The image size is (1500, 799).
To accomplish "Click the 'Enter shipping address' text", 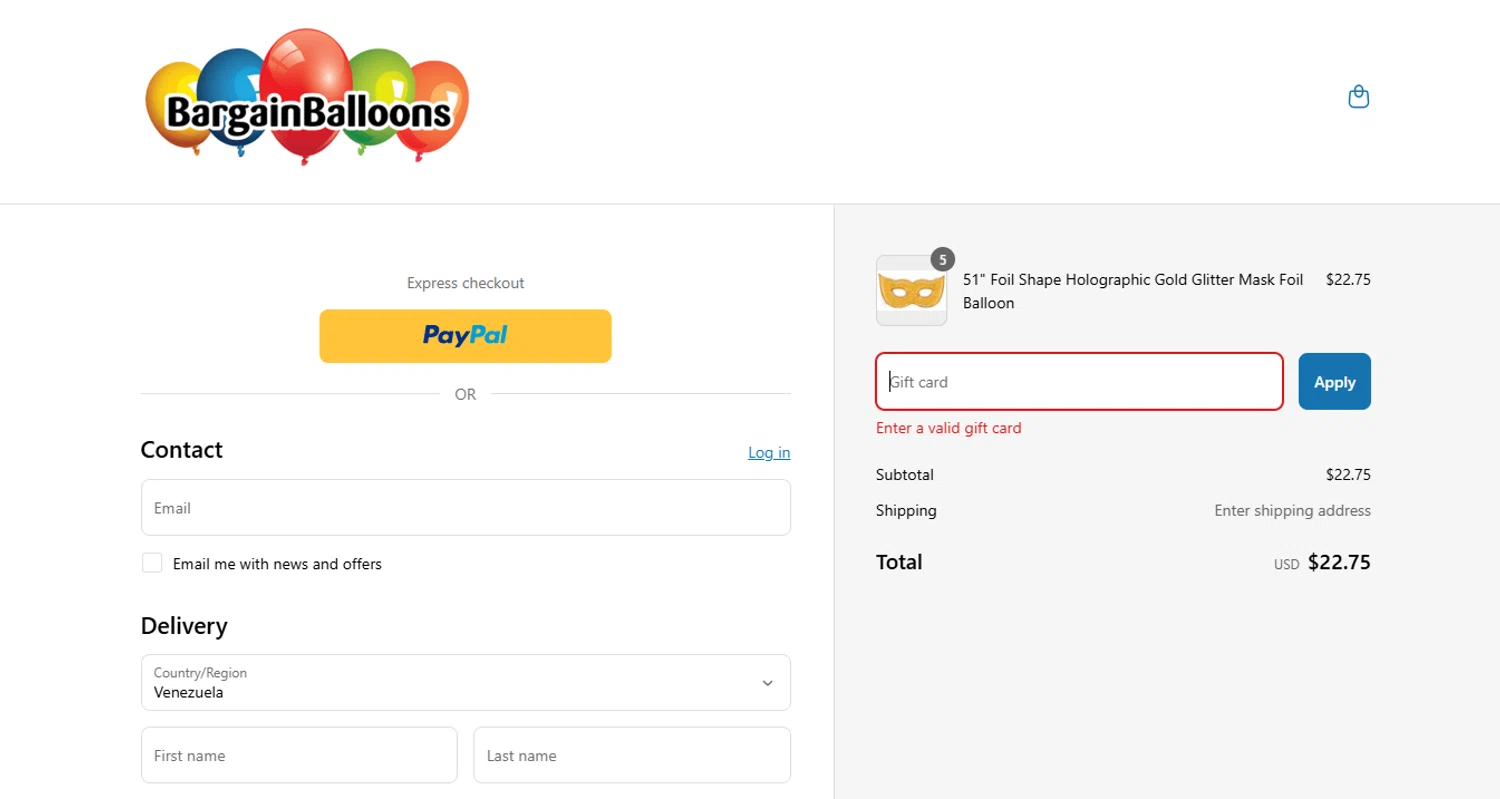I will 1292,510.
